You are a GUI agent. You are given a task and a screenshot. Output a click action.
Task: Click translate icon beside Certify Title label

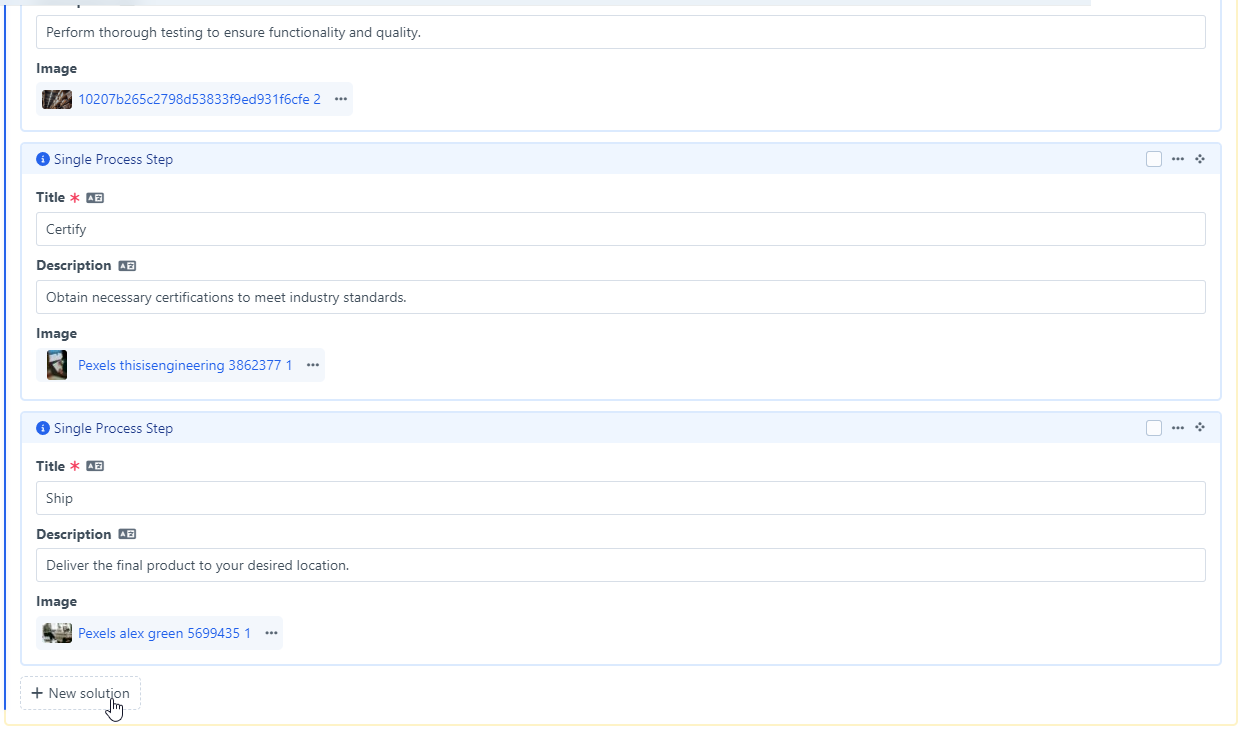pyautogui.click(x=95, y=198)
